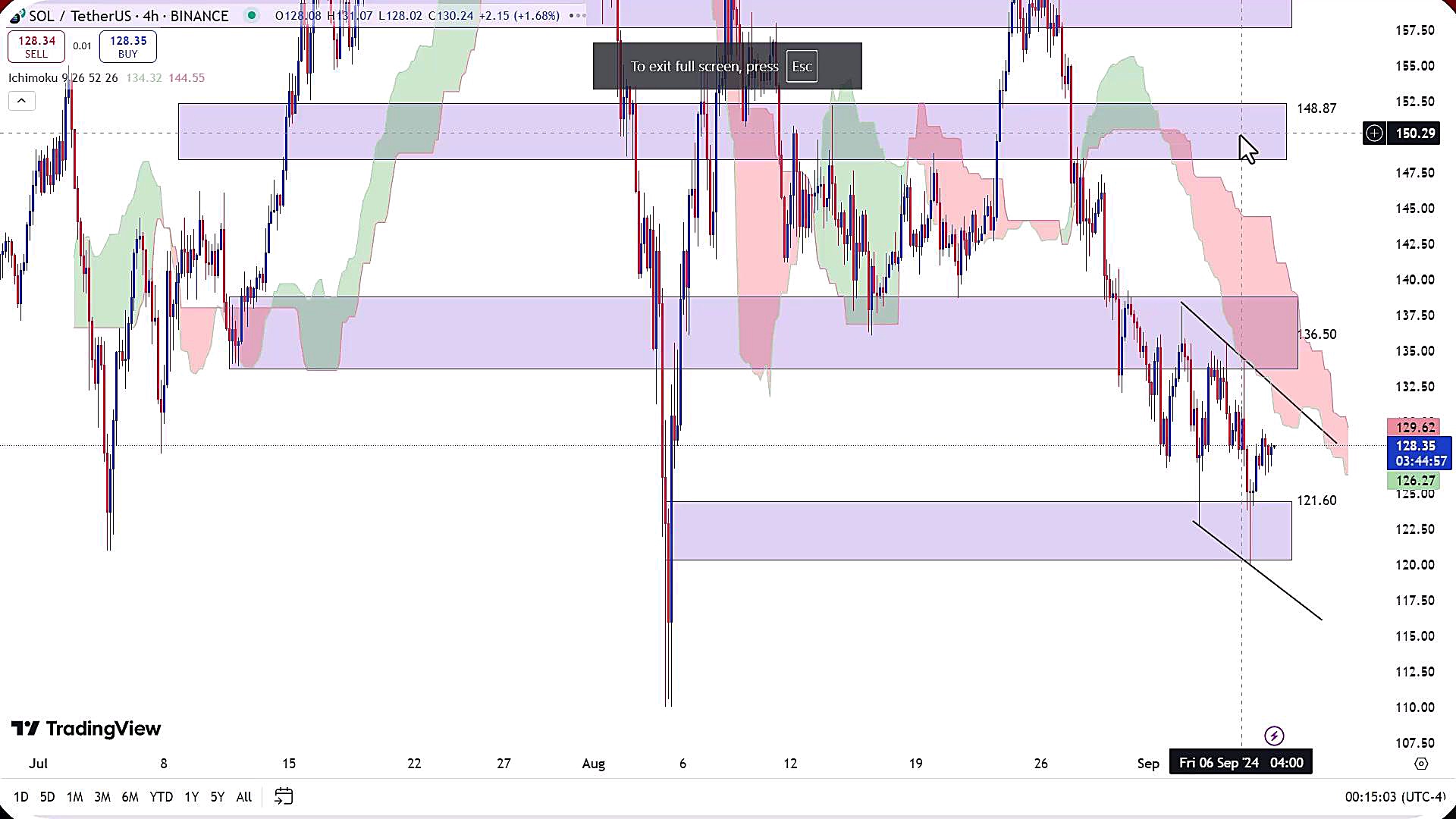The image size is (1456, 819).
Task: Collapse the indicator legend with the chevron
Action: pyautogui.click(x=21, y=100)
